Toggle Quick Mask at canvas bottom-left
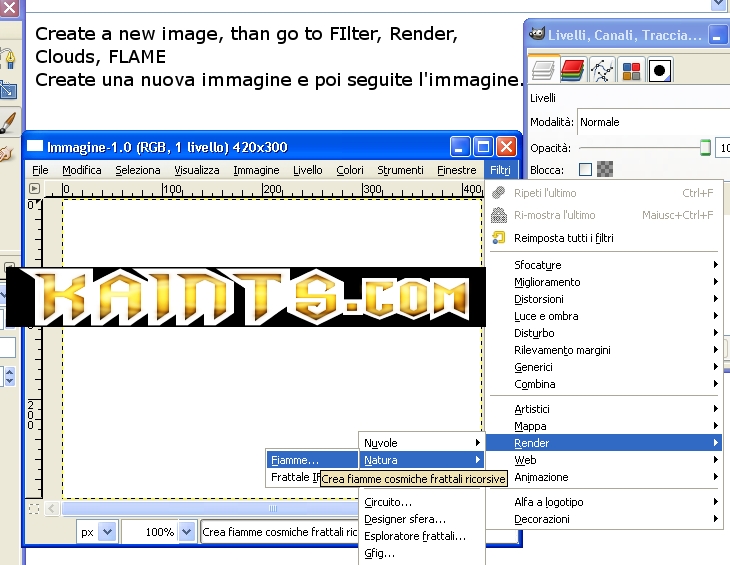Image resolution: width=730 pixels, height=565 pixels. [34, 509]
